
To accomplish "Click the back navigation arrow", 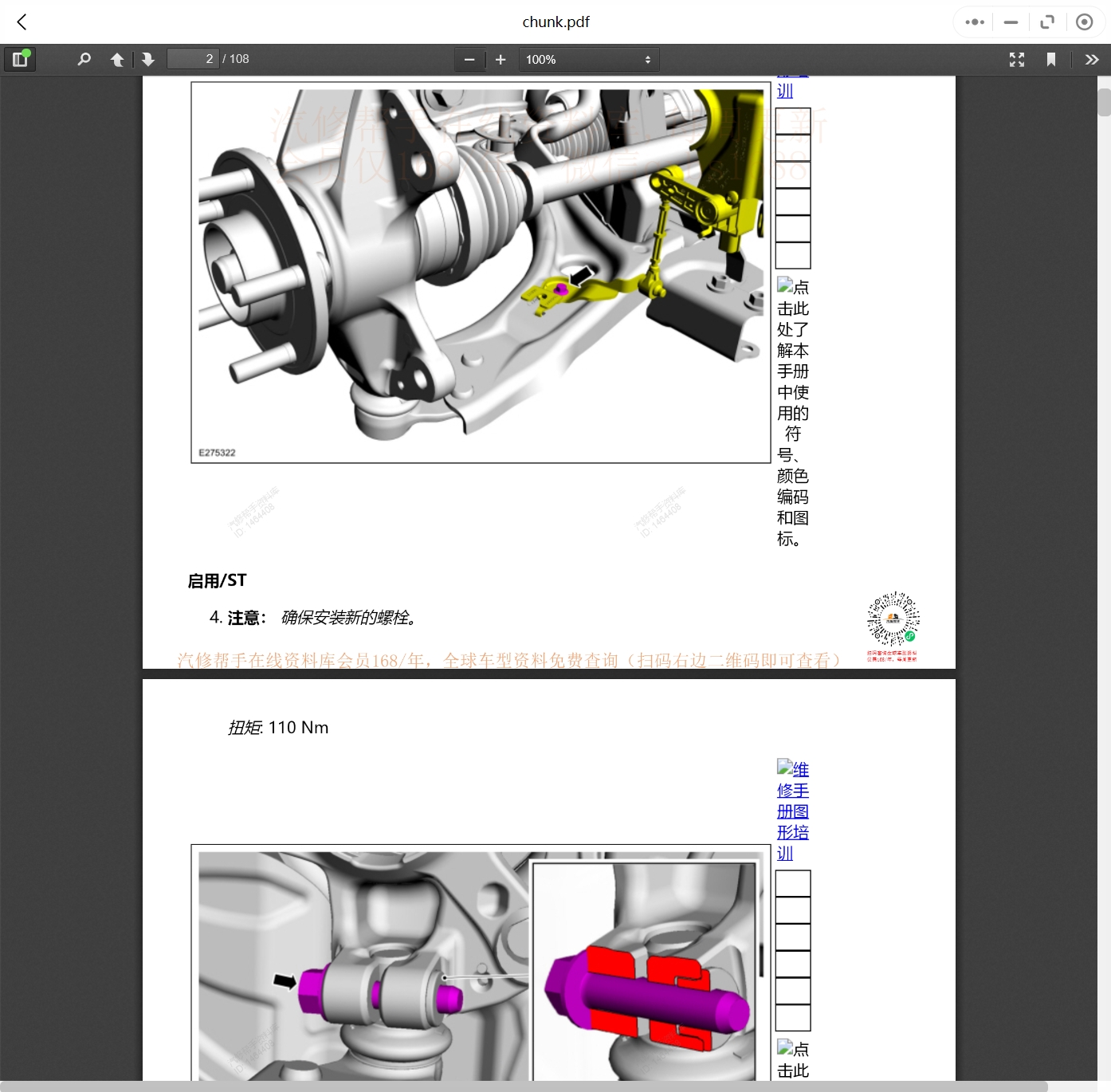I will tap(22, 22).
